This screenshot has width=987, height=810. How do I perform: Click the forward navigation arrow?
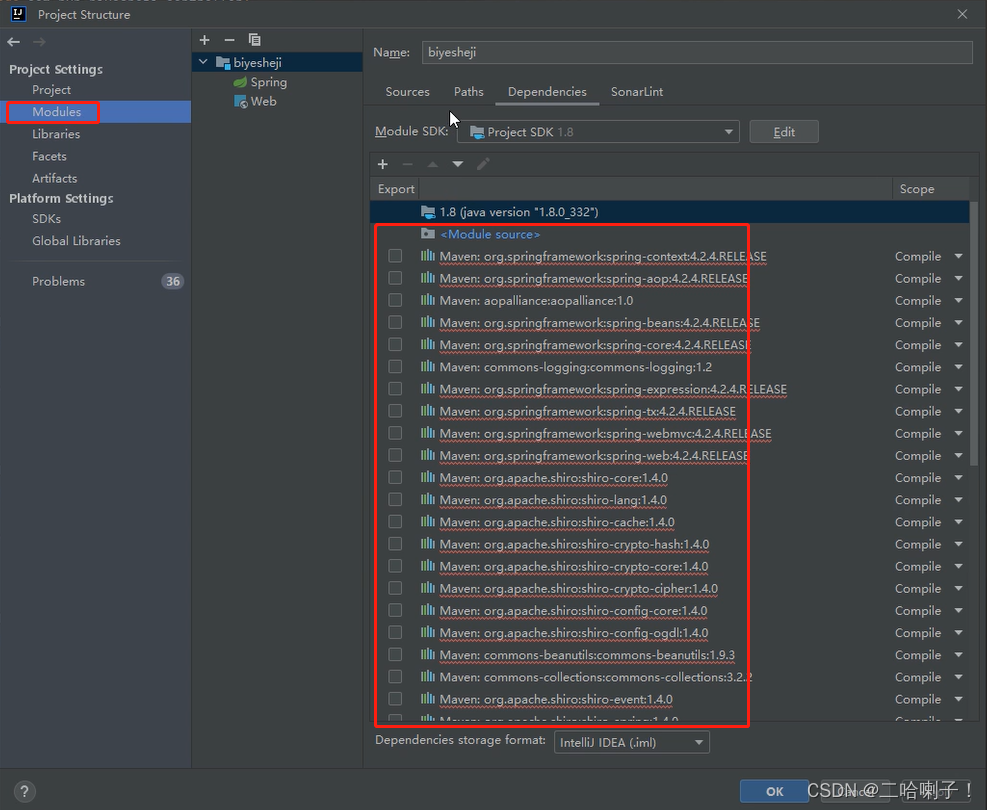(39, 42)
